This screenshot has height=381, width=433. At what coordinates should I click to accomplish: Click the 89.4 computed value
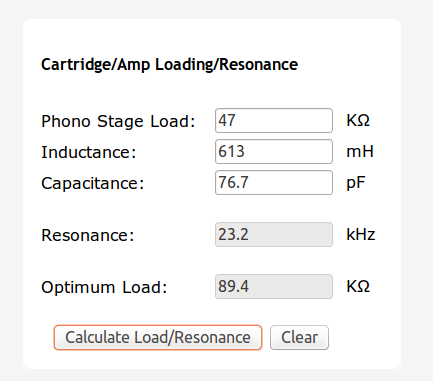point(233,286)
